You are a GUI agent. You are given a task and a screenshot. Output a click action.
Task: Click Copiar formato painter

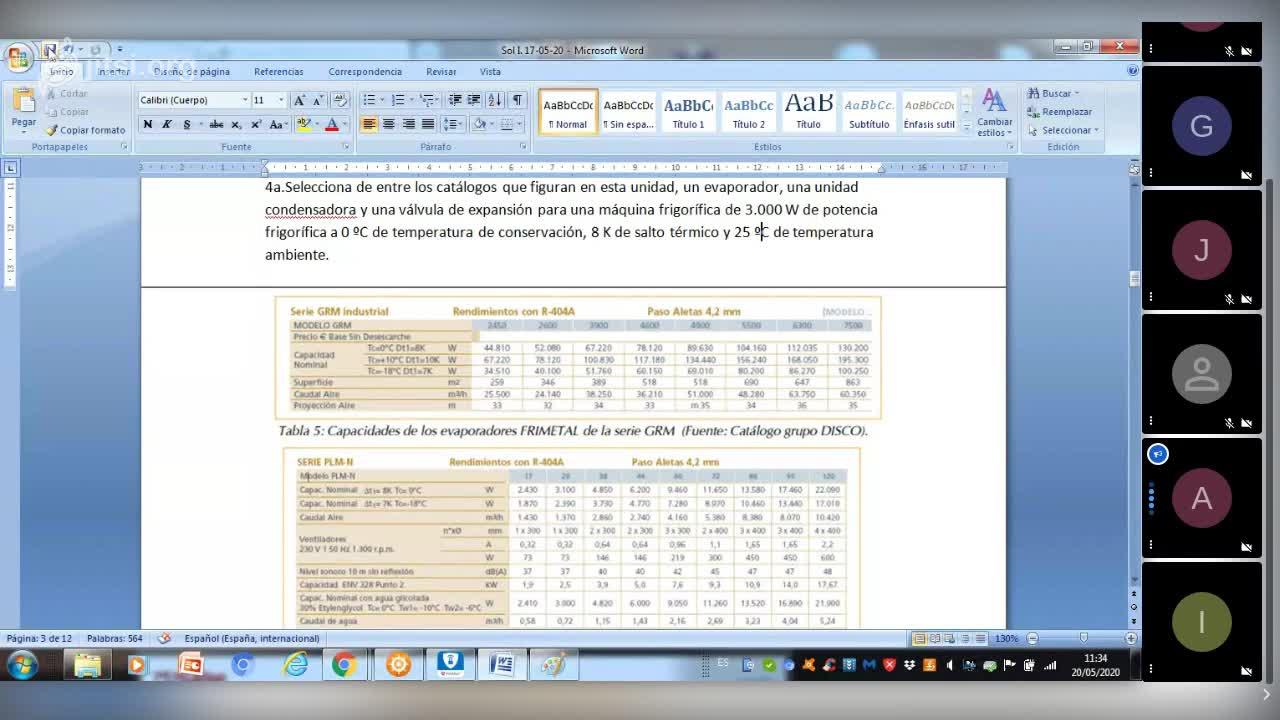click(86, 130)
